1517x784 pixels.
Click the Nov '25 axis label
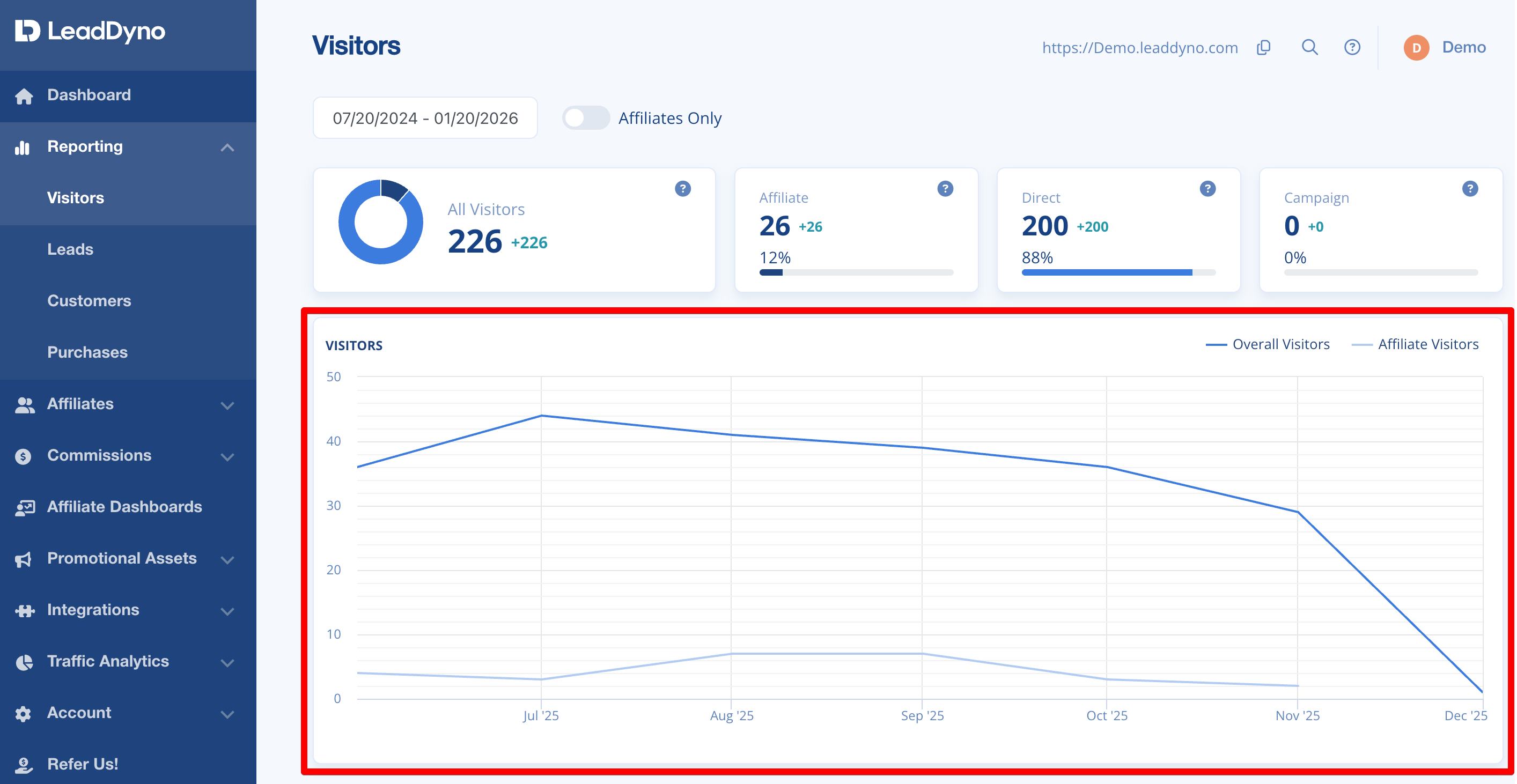tap(1298, 716)
